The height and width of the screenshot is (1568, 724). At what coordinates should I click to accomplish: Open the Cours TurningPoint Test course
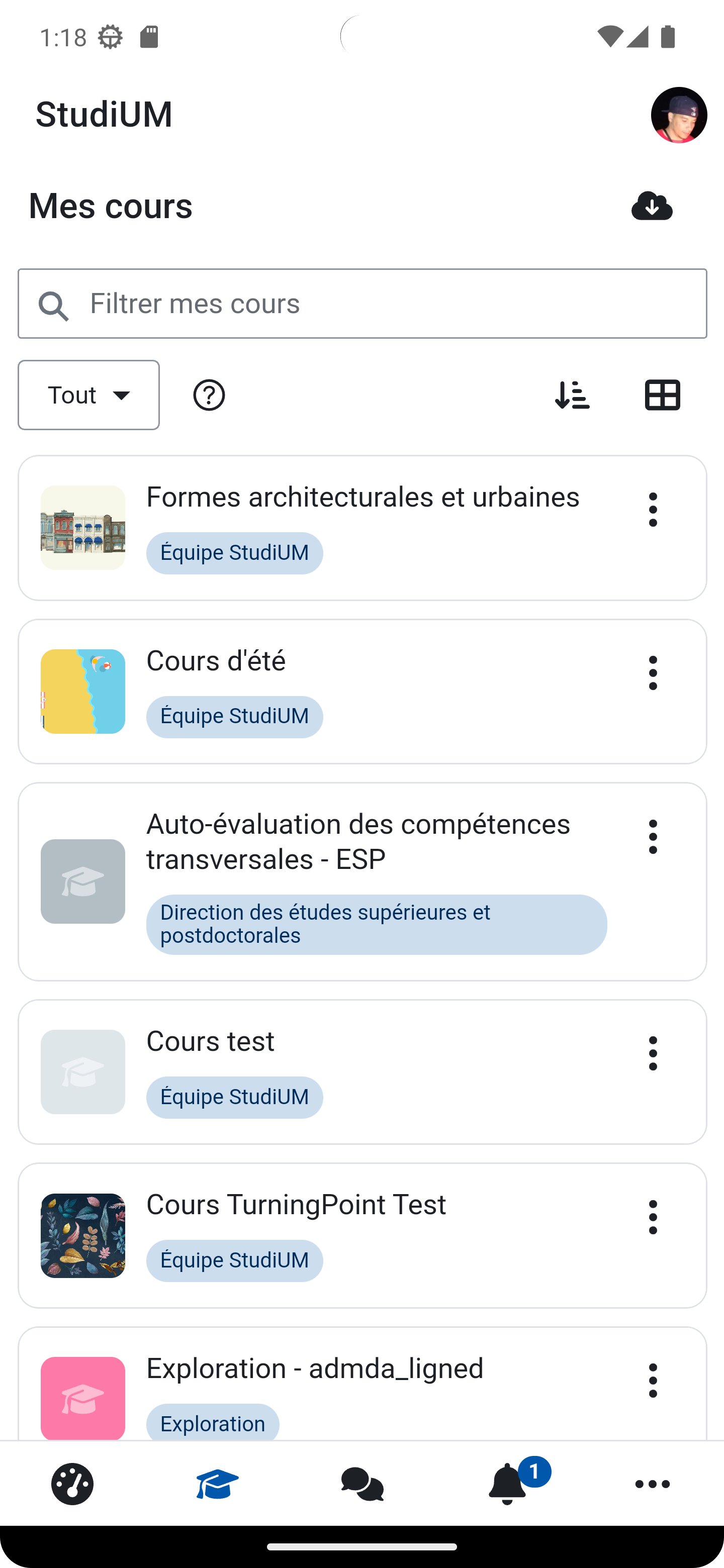[x=296, y=1205]
